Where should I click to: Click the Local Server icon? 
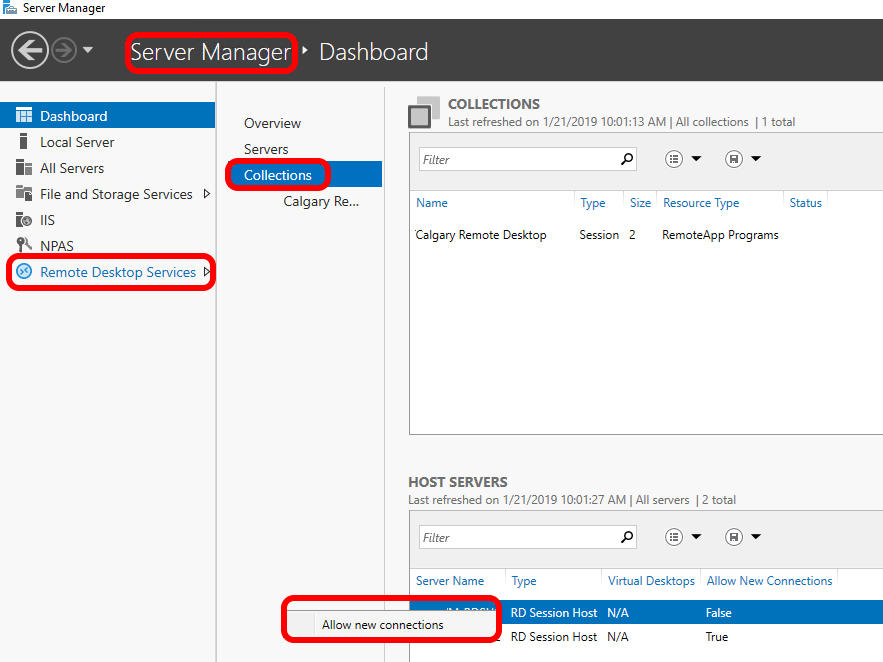click(x=24, y=142)
